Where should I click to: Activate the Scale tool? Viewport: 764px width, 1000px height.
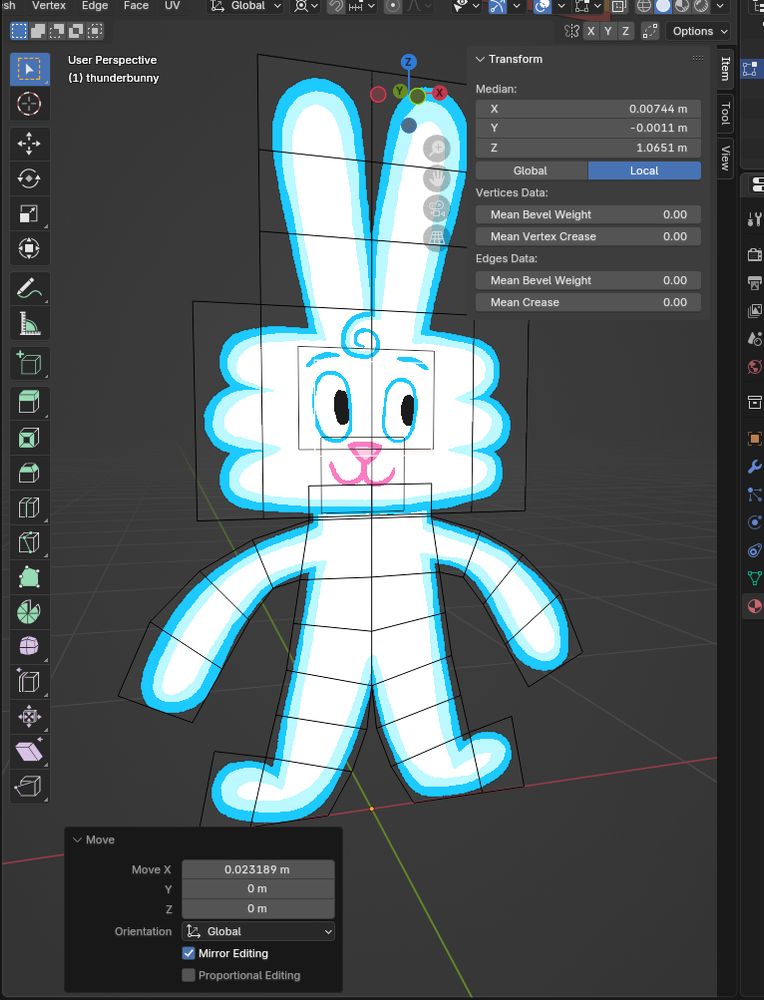[x=29, y=214]
